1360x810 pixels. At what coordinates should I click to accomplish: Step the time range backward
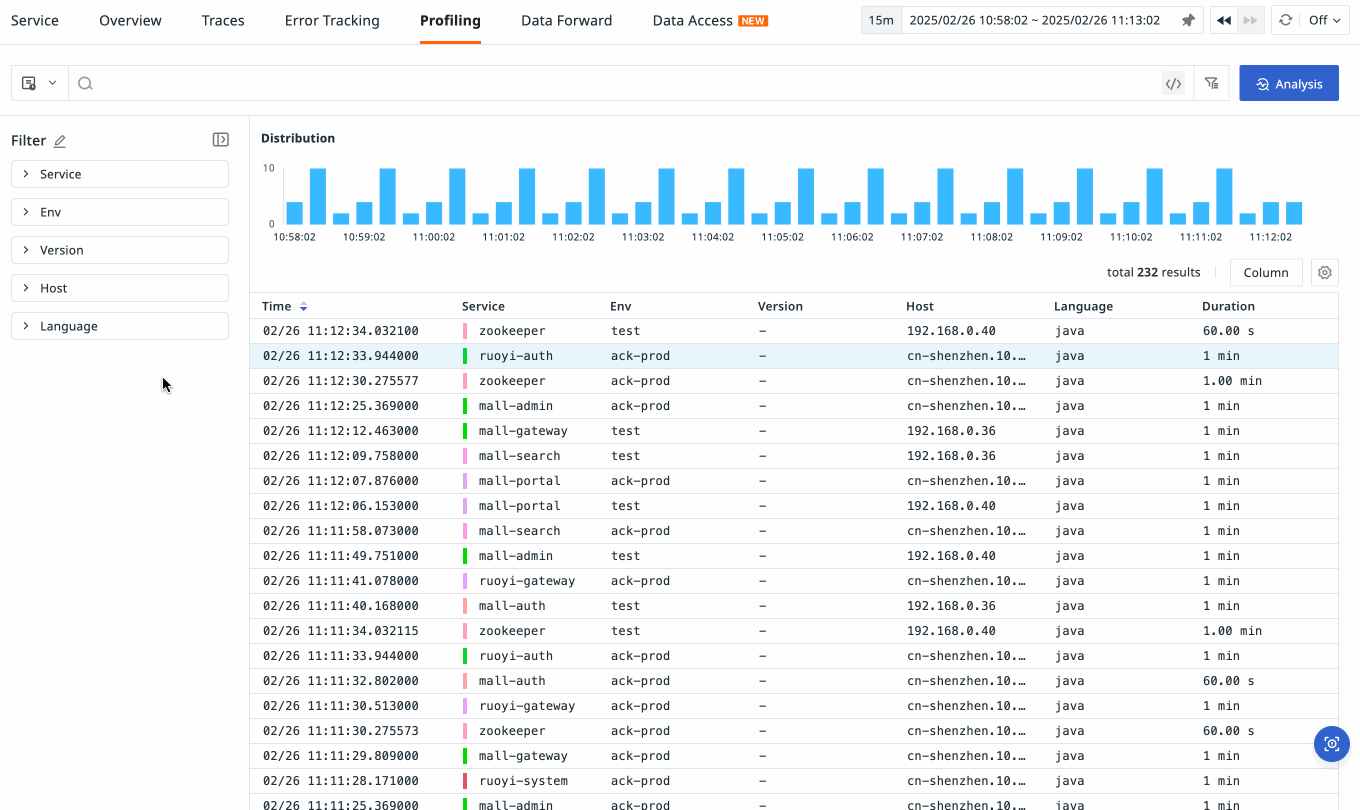click(1223, 20)
